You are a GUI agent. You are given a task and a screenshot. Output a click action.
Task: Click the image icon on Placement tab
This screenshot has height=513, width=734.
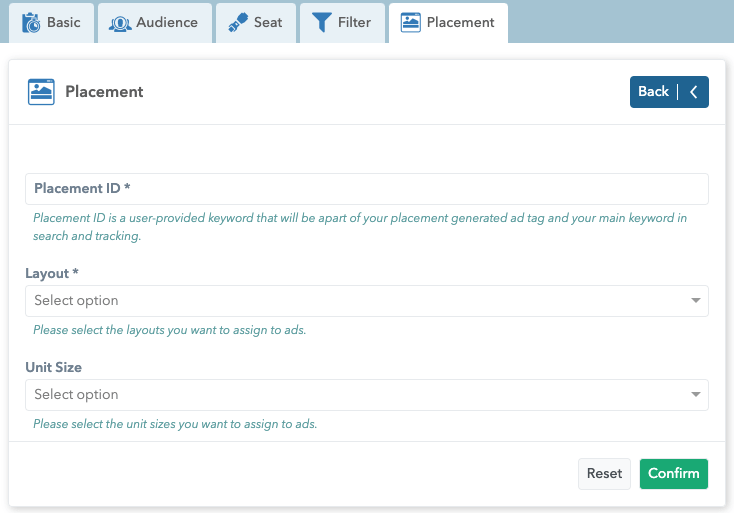pos(410,23)
